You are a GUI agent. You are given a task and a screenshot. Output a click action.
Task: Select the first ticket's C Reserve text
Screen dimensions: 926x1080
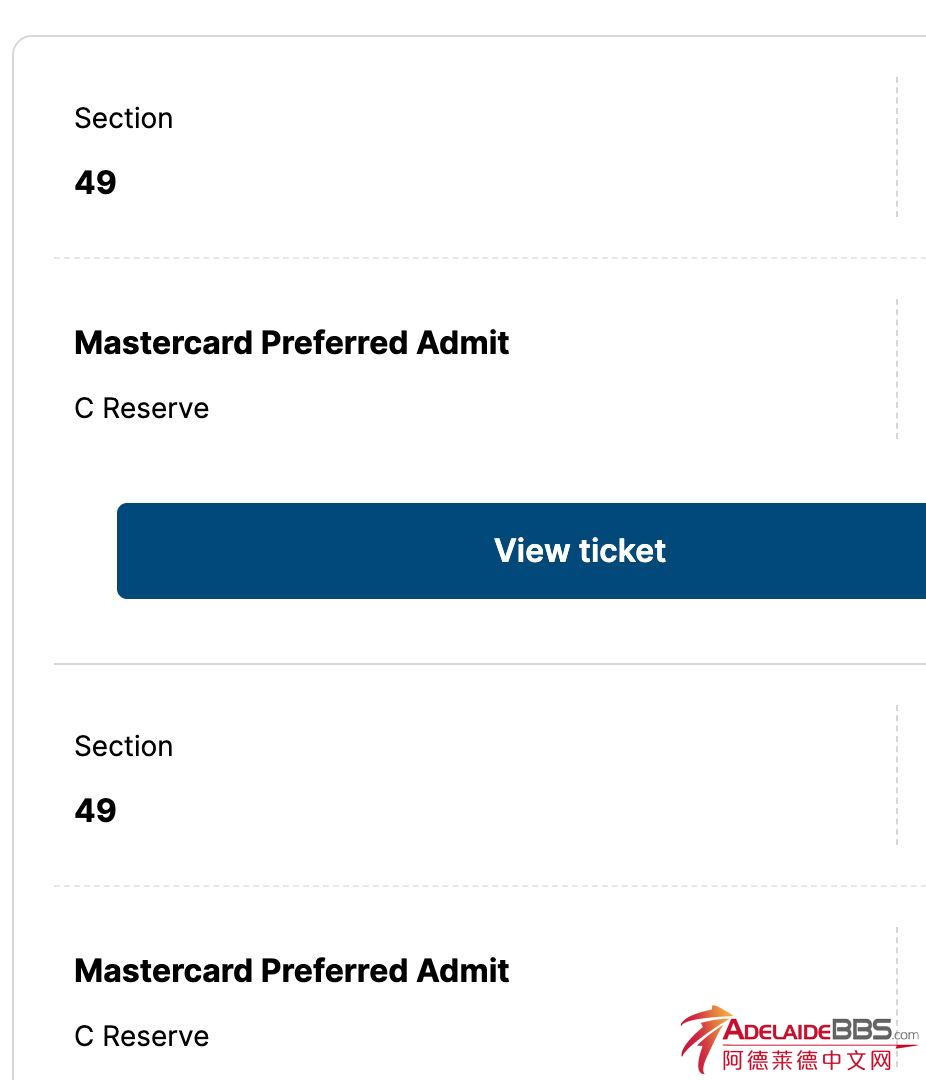pyautogui.click(x=142, y=409)
